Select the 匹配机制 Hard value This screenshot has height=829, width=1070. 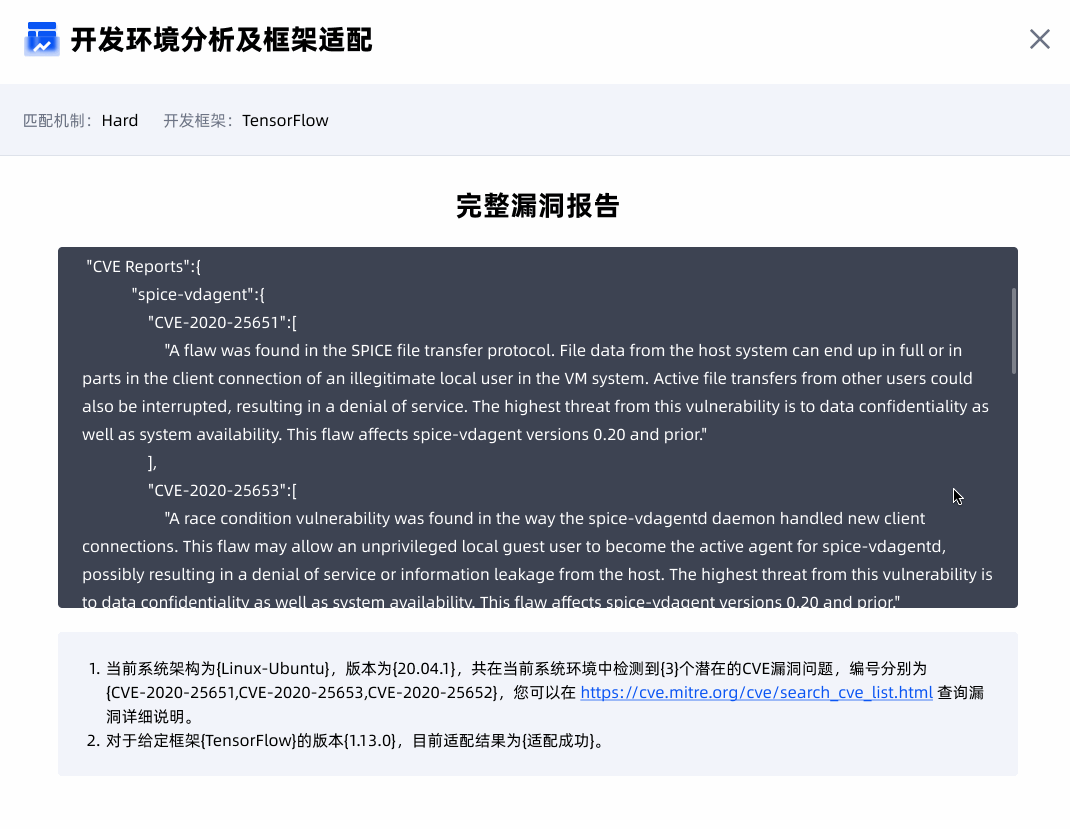(x=120, y=121)
